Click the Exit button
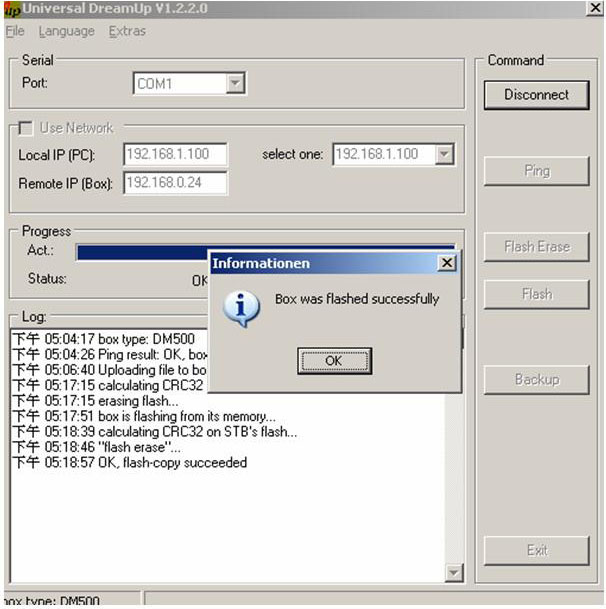Screen dimensions: 606x609 (536, 550)
